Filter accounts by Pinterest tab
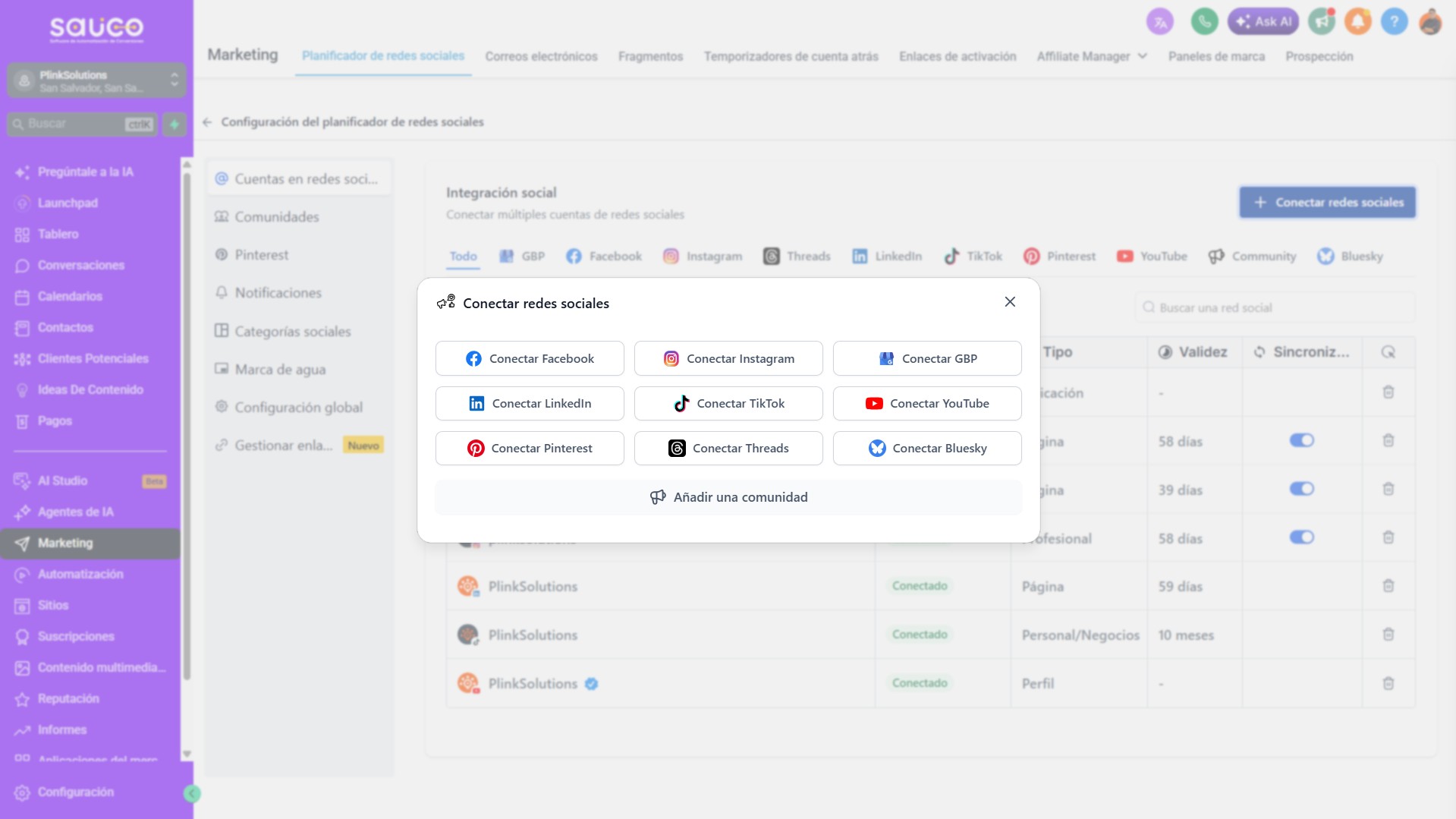Screen dimensions: 1456x819 pyautogui.click(x=1059, y=257)
